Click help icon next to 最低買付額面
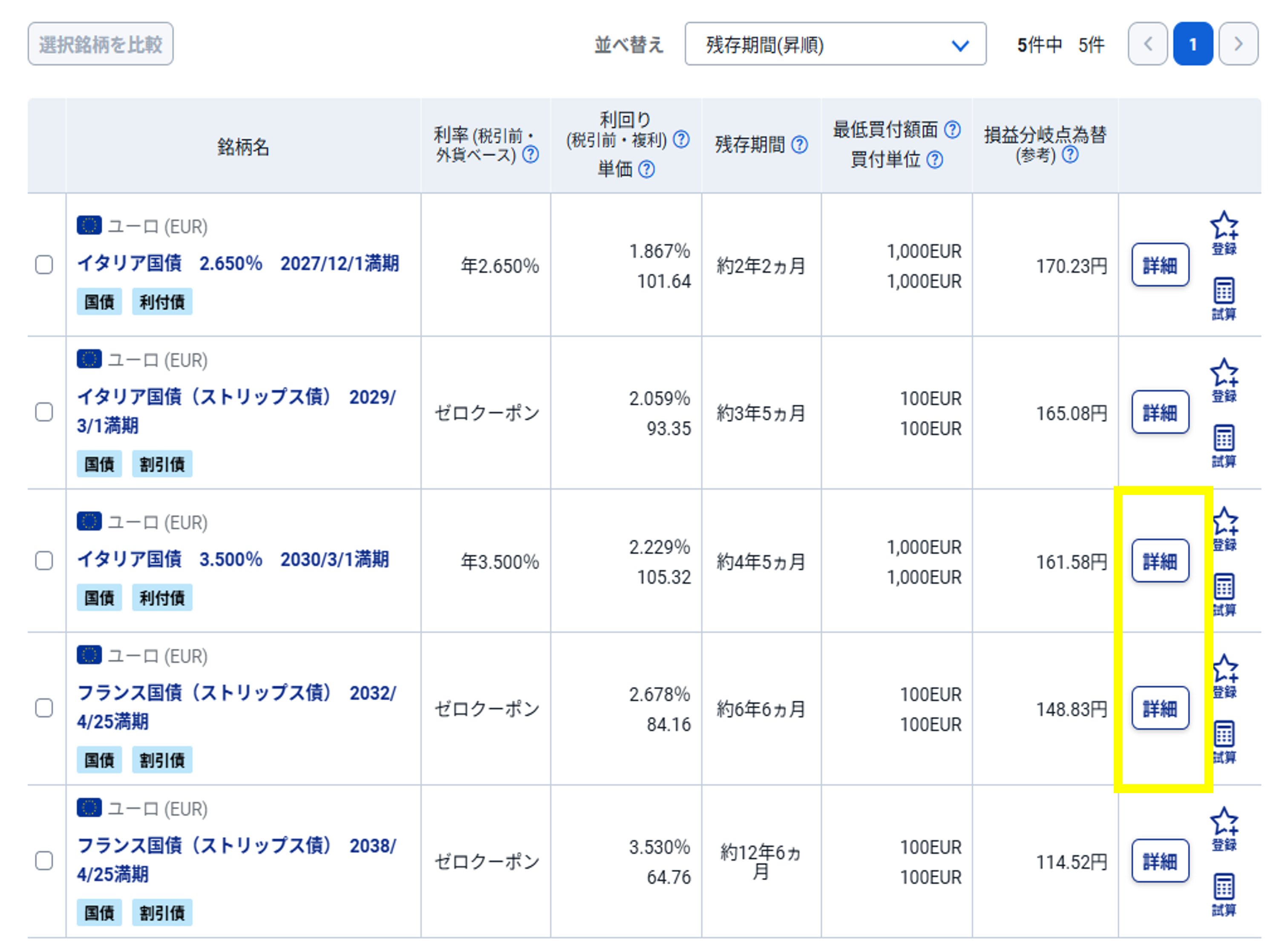 (x=952, y=129)
